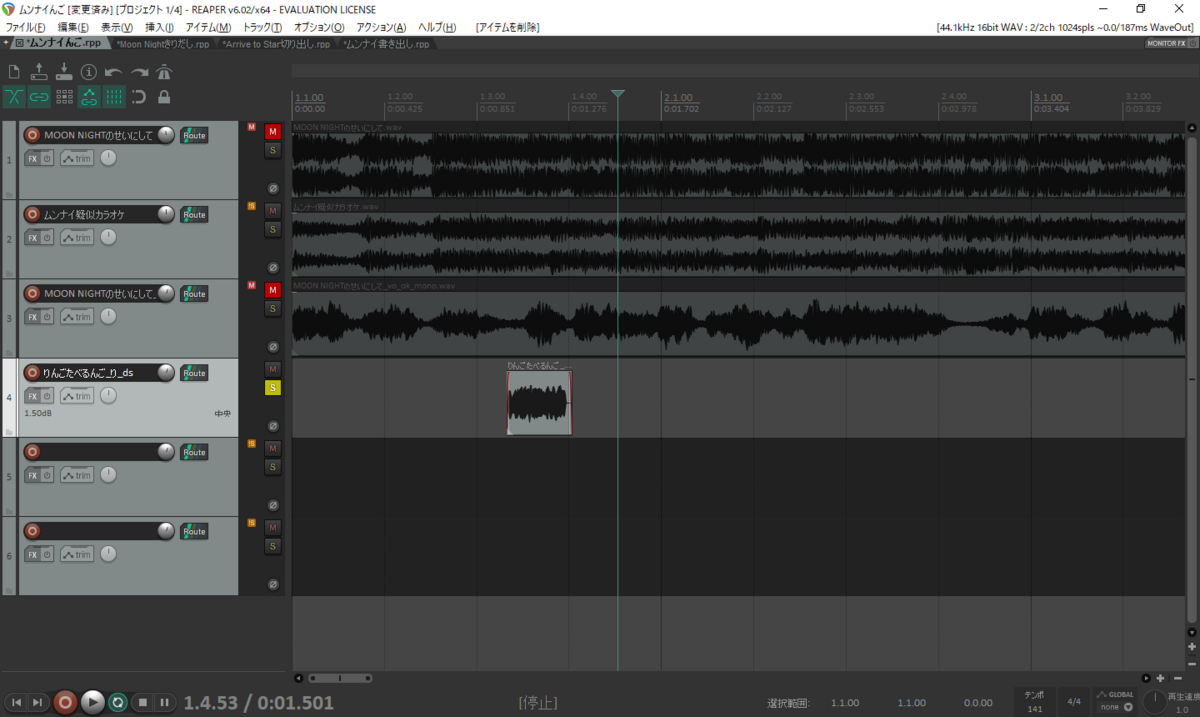1200x717 pixels.
Task: Toggle Grid lines icon
Action: [114, 97]
